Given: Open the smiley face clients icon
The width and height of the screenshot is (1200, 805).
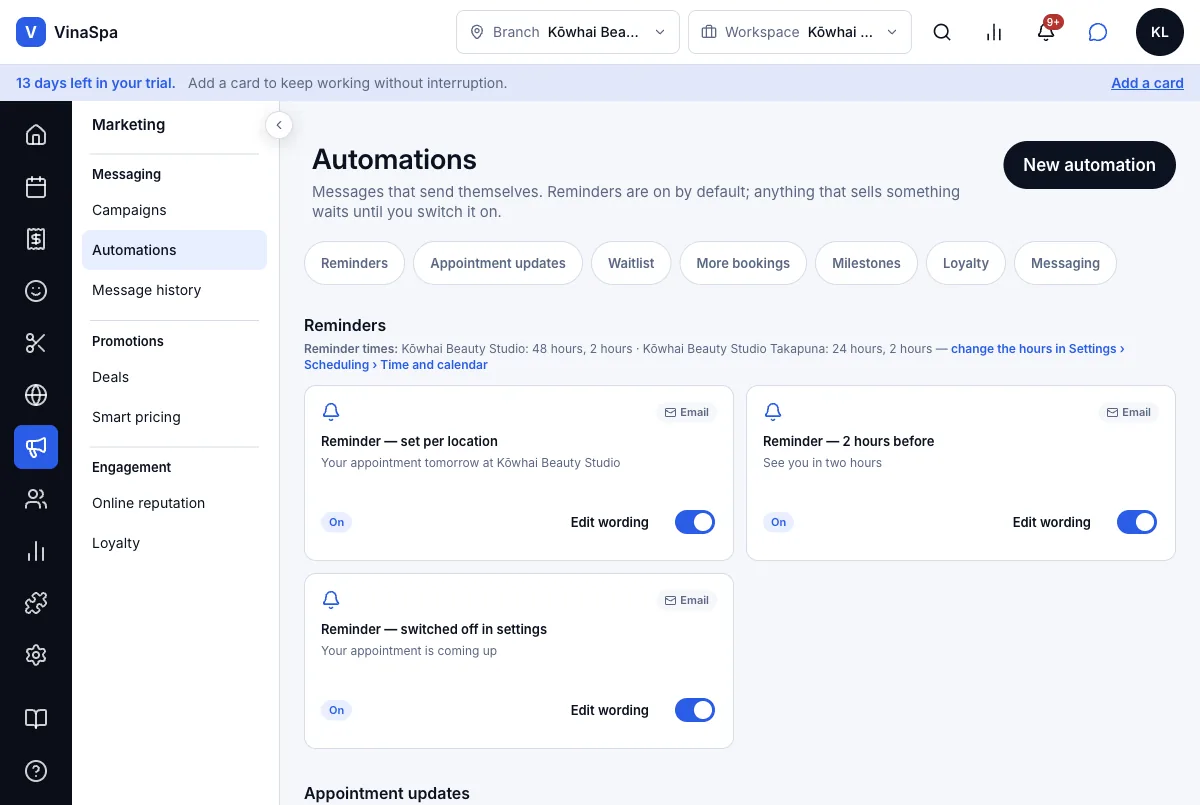Looking at the screenshot, I should point(36,291).
